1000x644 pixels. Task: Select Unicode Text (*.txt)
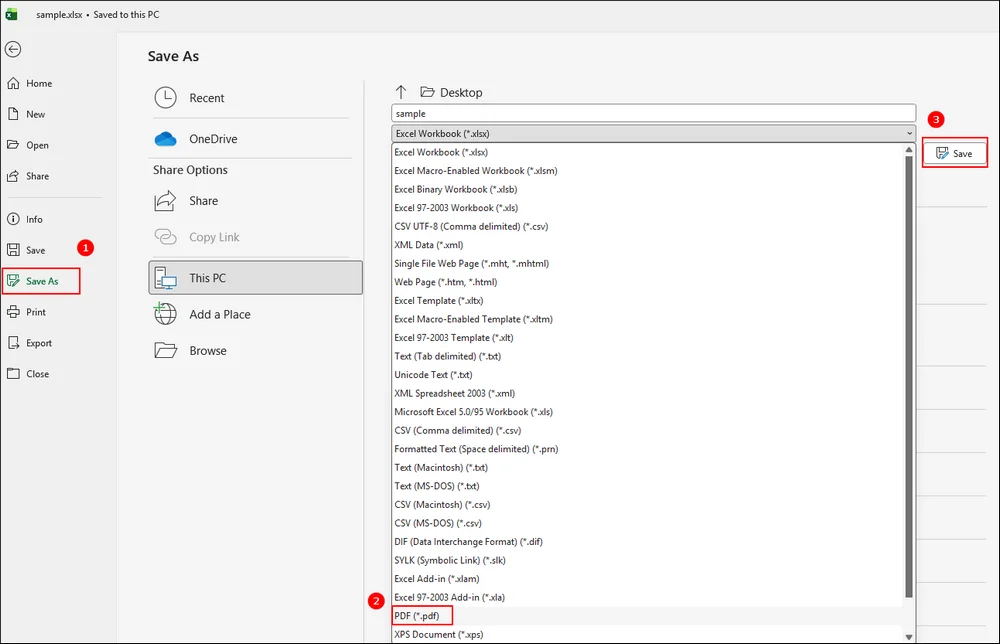coord(649,375)
